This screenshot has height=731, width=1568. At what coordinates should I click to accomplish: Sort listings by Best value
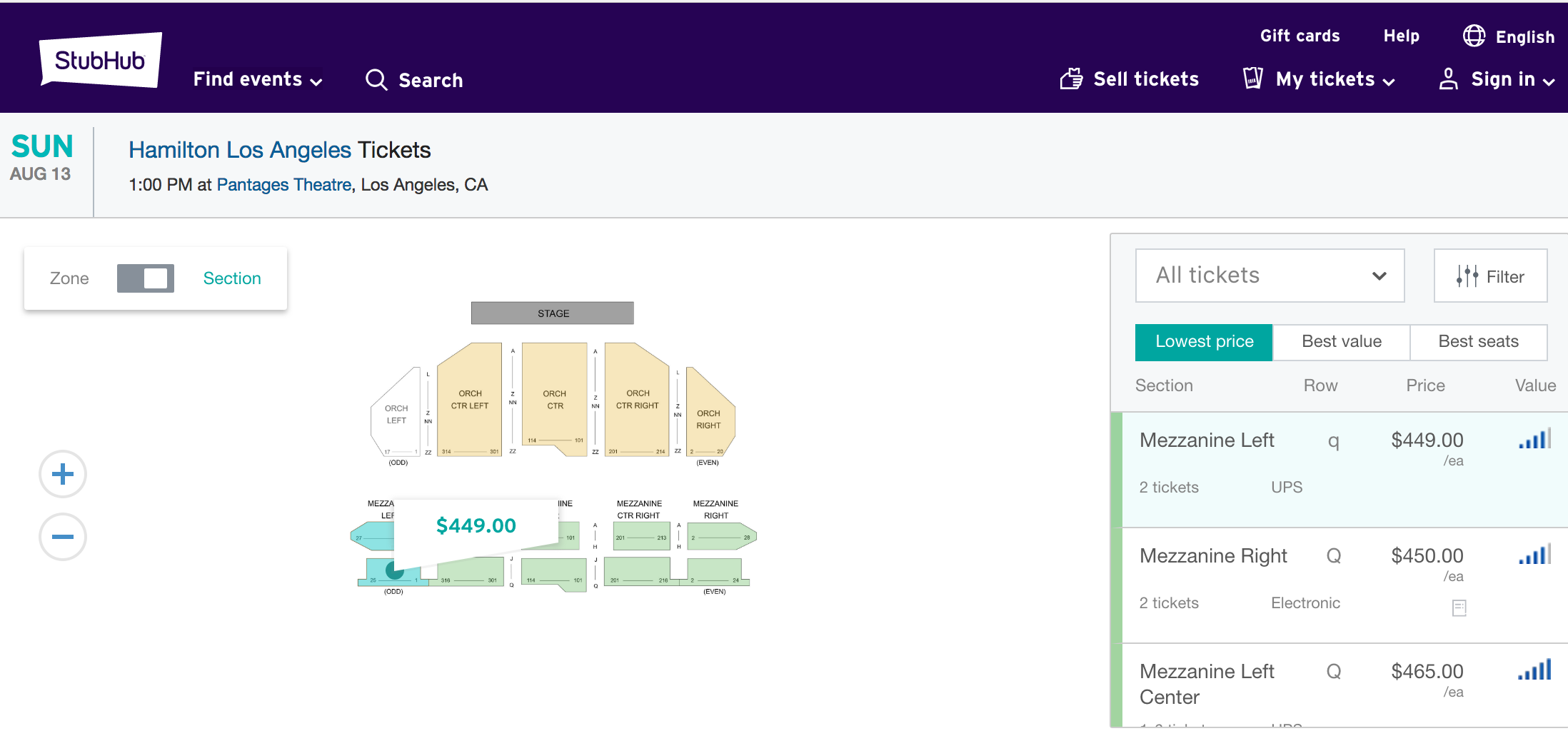(1341, 342)
